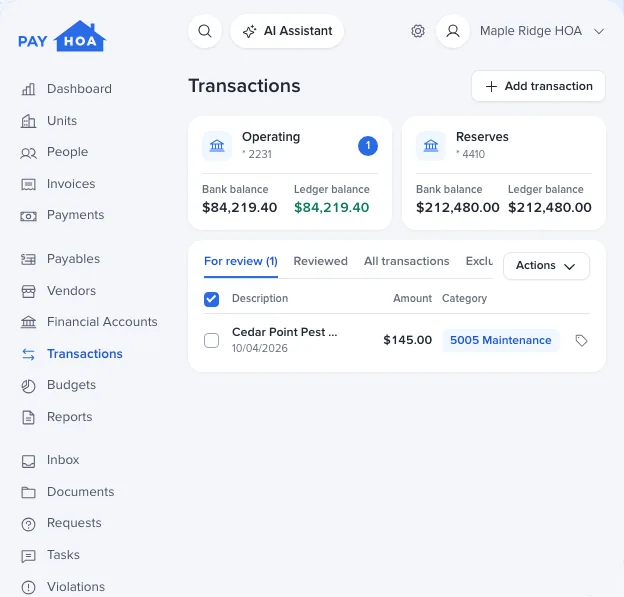Click the PayHOA logo

coord(62,36)
